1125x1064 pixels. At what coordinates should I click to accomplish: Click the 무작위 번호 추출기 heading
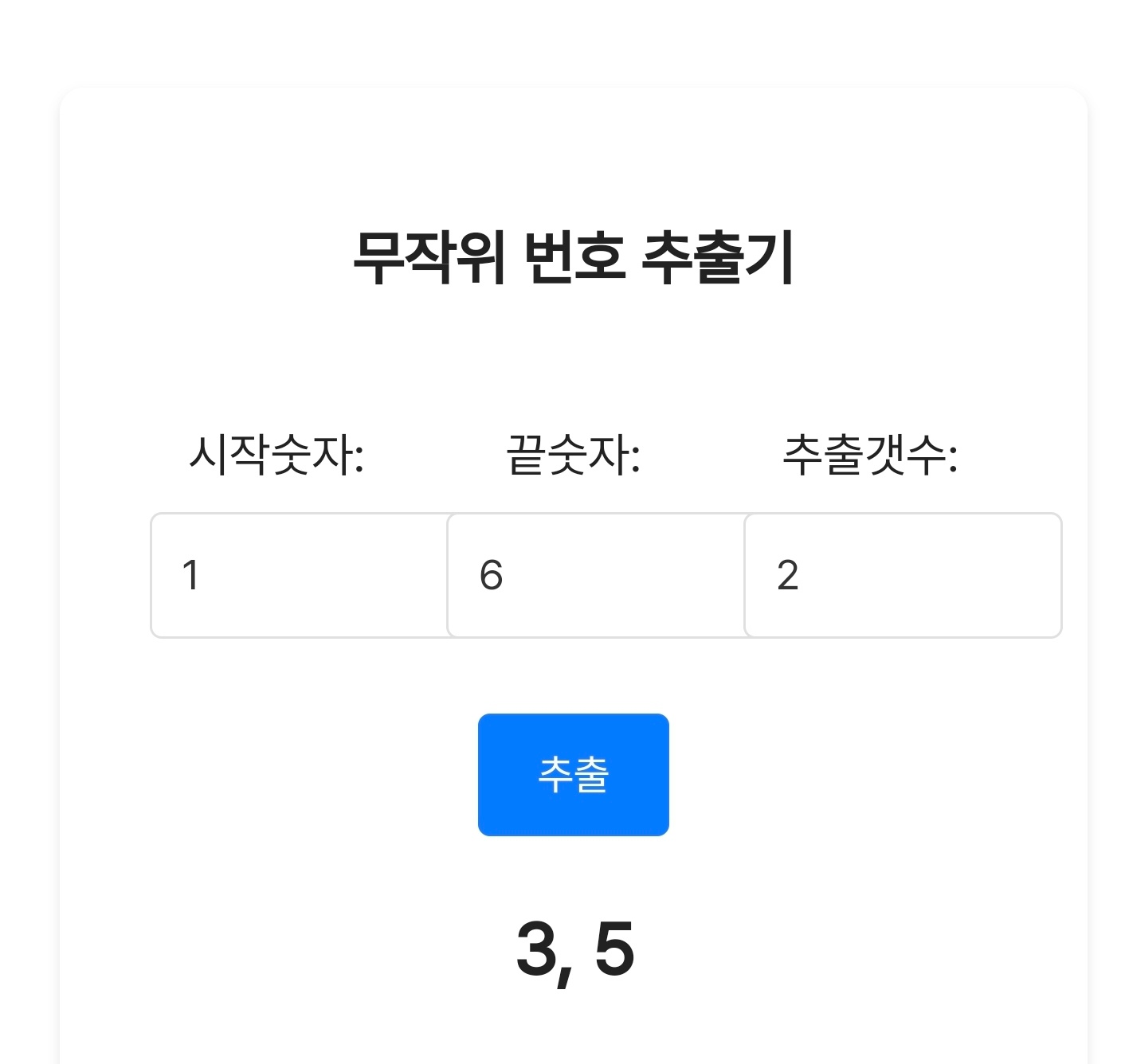[x=574, y=257]
